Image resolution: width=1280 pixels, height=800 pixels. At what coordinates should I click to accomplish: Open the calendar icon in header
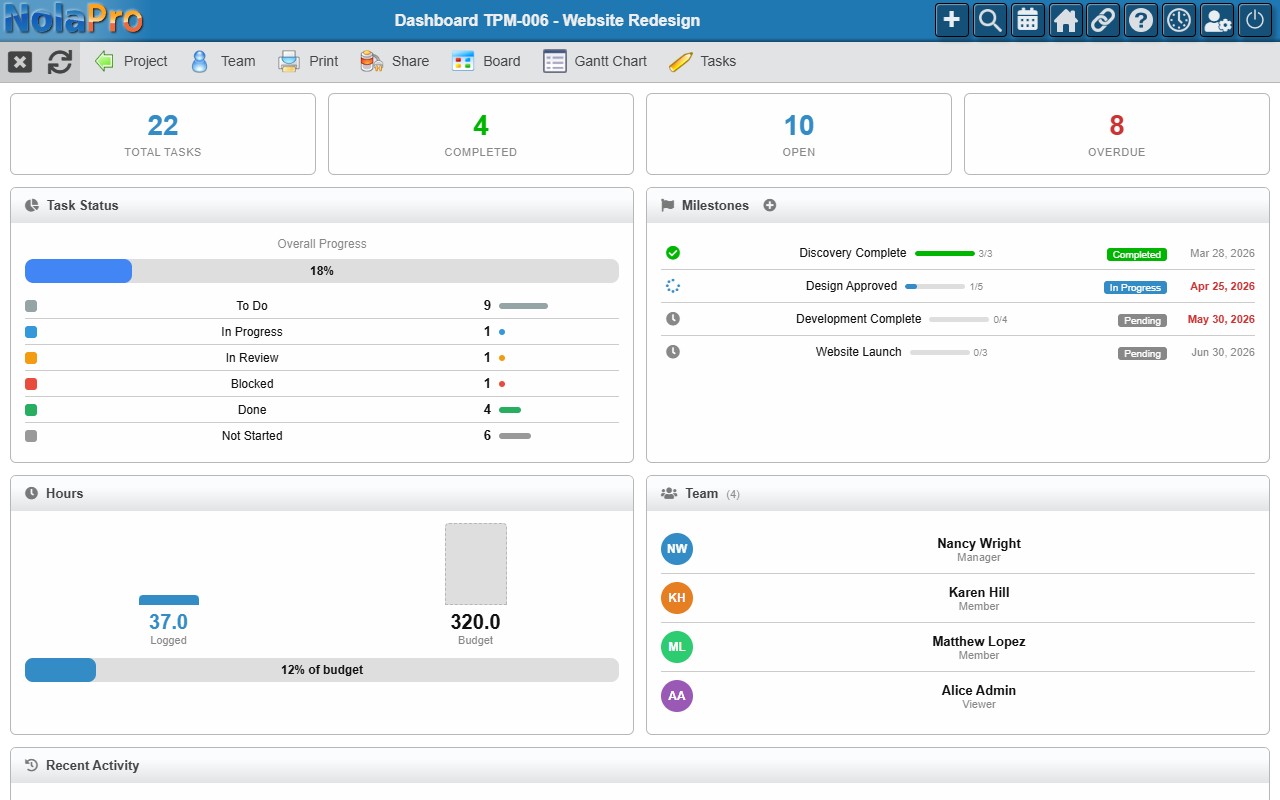(1028, 20)
